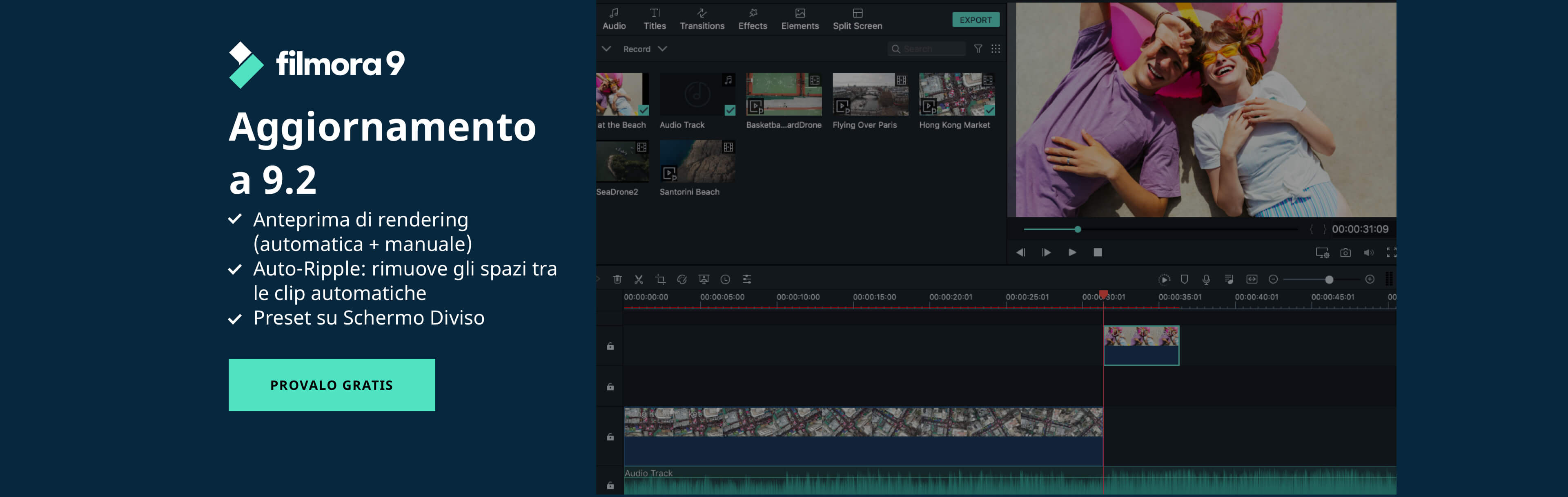Play the preview video
Screen dimensions: 1568x497
coord(1072,252)
